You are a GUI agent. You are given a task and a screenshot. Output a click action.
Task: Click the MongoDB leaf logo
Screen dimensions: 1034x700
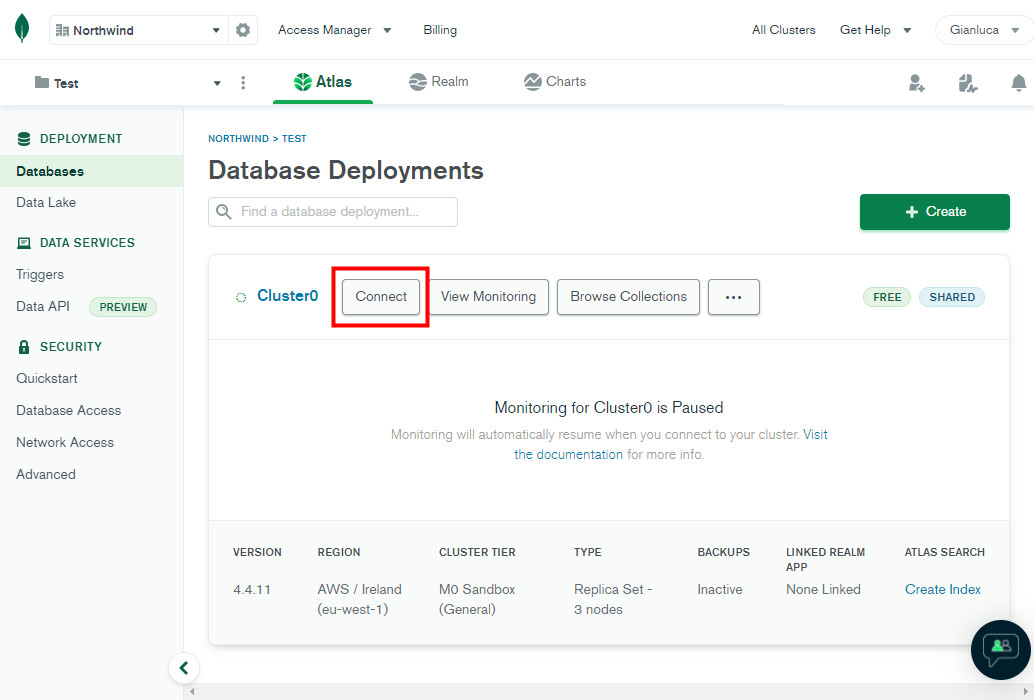pyautogui.click(x=22, y=28)
